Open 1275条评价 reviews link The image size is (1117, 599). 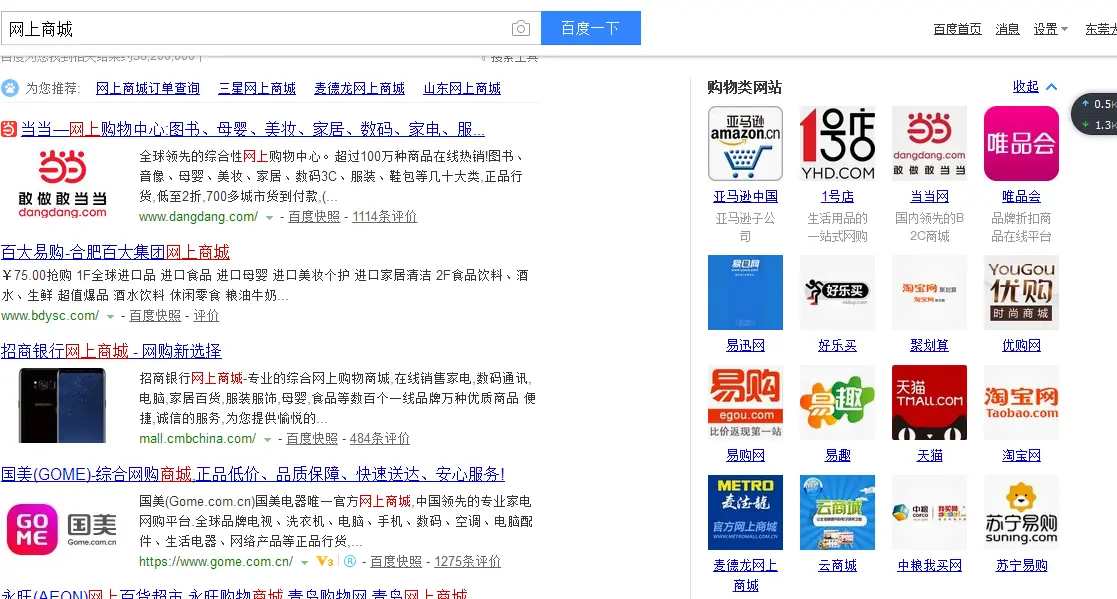467,562
